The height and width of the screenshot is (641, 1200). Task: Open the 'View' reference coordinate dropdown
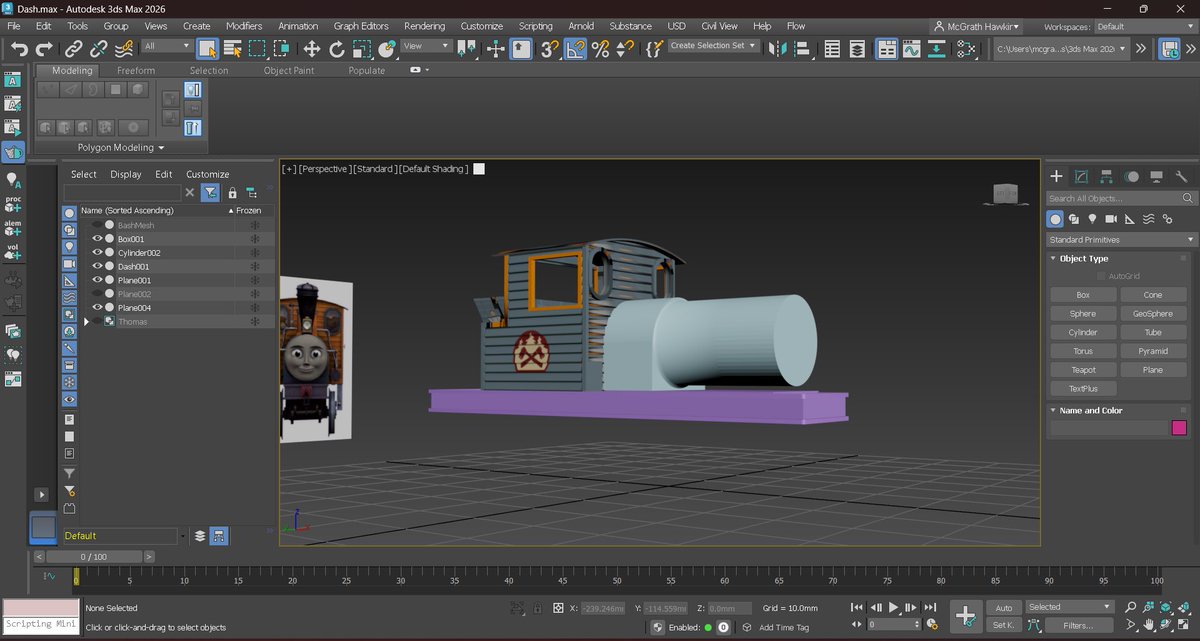pos(426,46)
